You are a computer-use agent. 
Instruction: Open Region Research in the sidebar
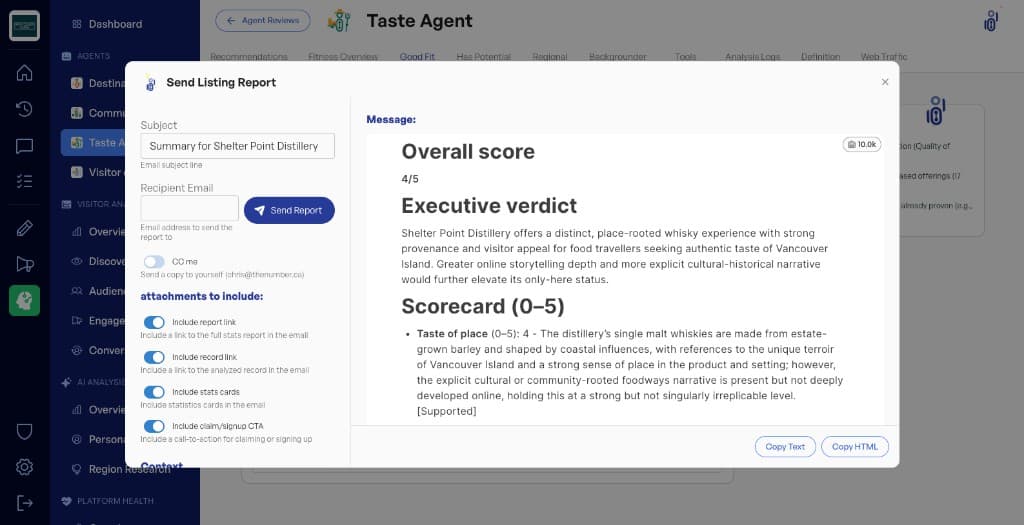(120, 469)
